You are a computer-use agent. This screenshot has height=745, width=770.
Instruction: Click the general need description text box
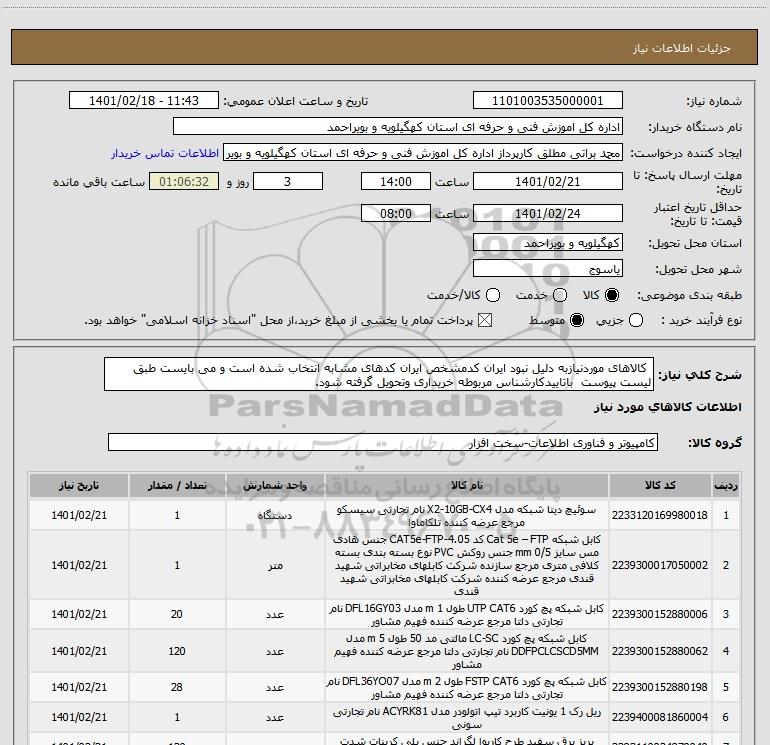(379, 375)
